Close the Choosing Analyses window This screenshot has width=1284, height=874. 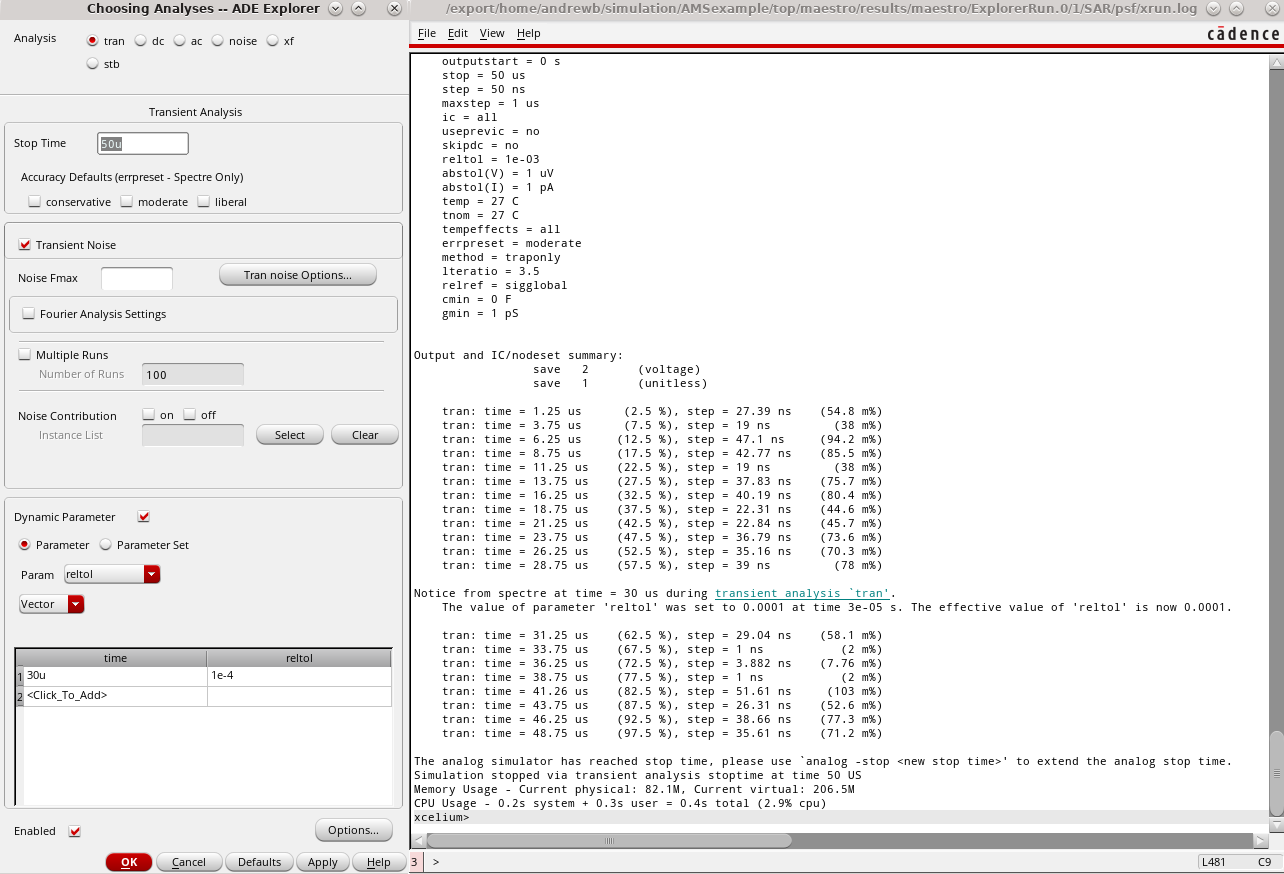pos(395,8)
